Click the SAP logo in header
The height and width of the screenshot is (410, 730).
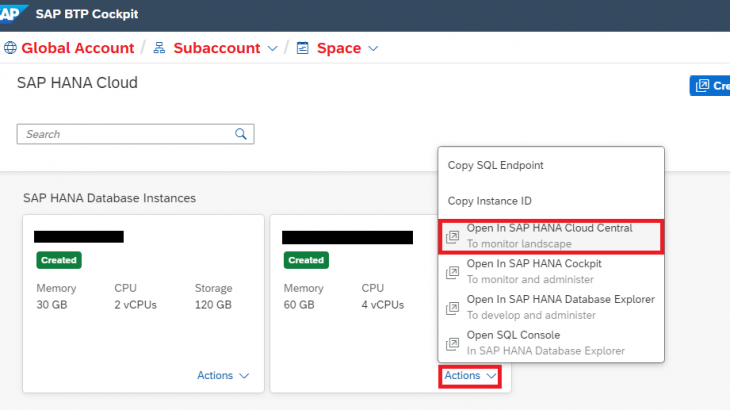click(x=17, y=14)
